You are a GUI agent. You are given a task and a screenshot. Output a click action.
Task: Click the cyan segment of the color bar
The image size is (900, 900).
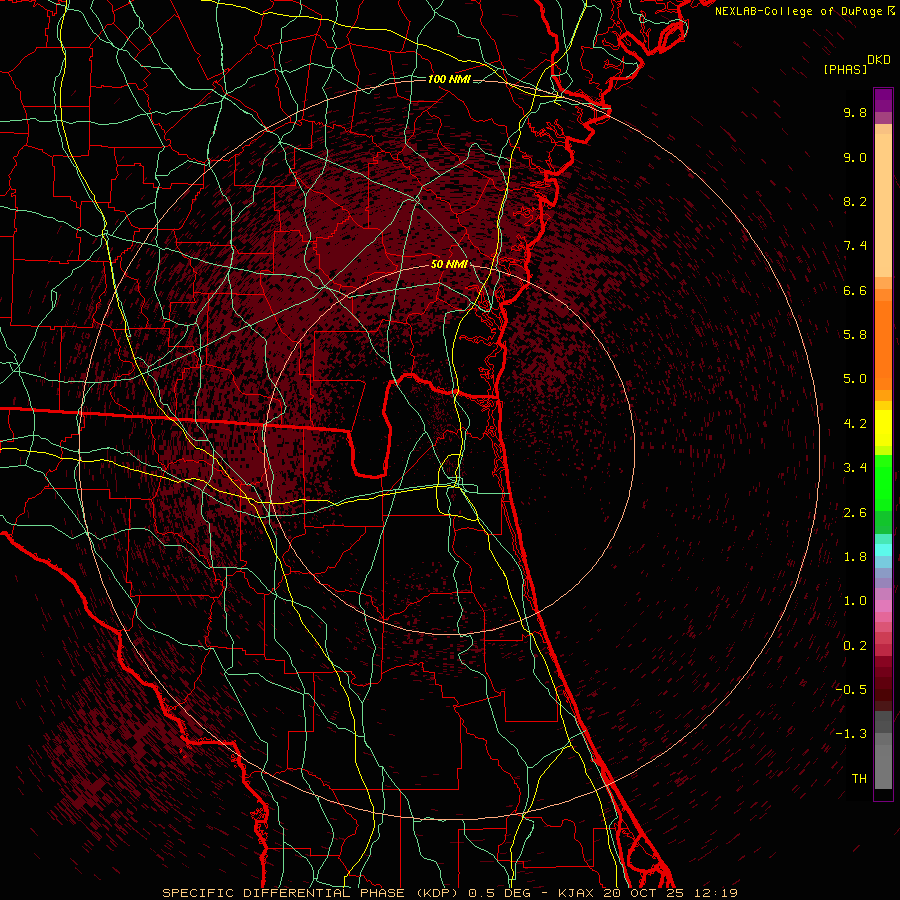pyautogui.click(x=883, y=550)
